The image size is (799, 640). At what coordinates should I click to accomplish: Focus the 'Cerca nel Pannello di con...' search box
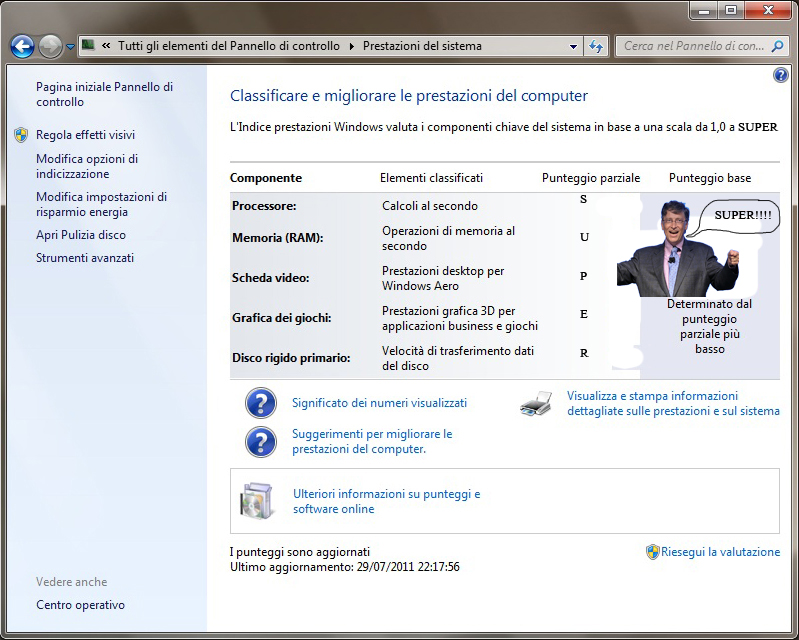(702, 46)
